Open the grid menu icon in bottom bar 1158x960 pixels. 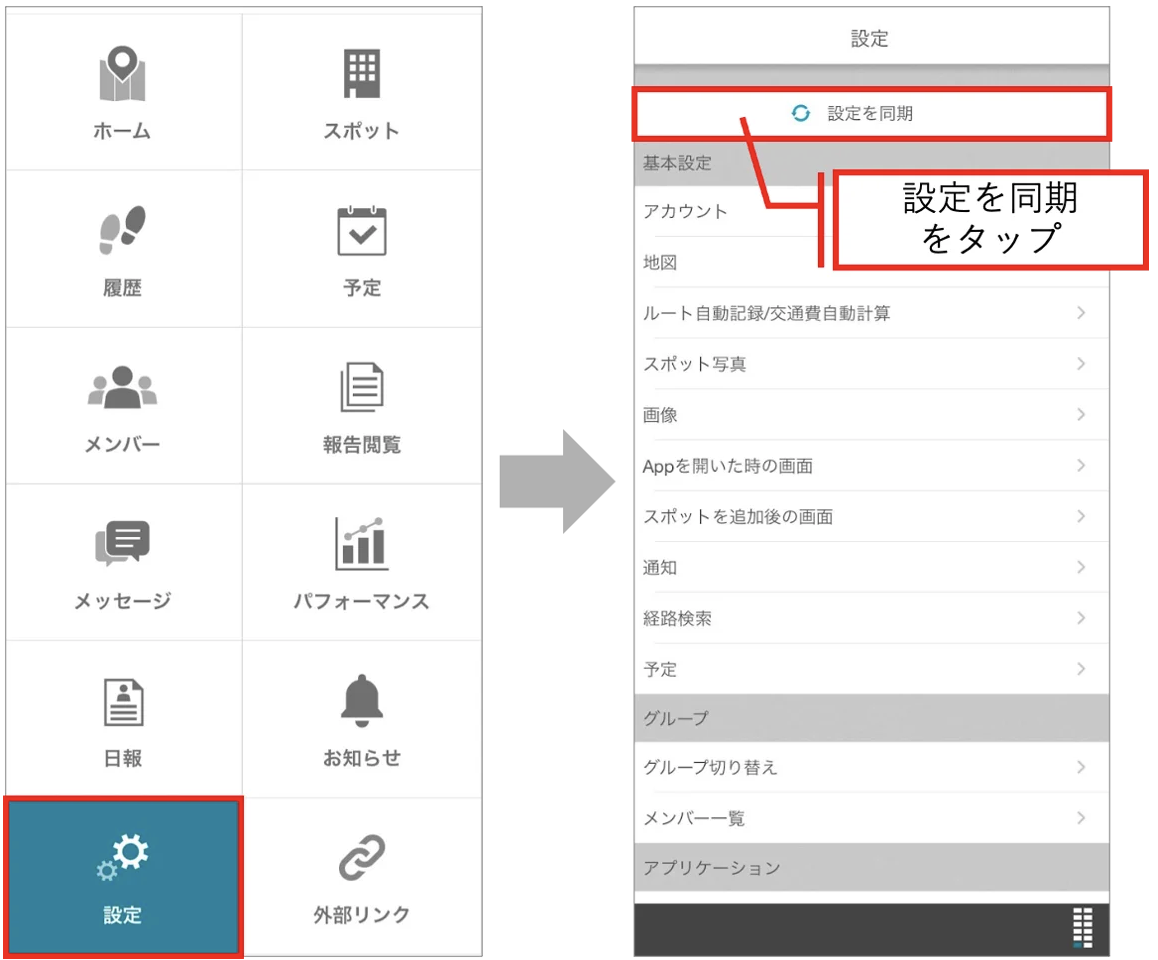(x=1083, y=928)
